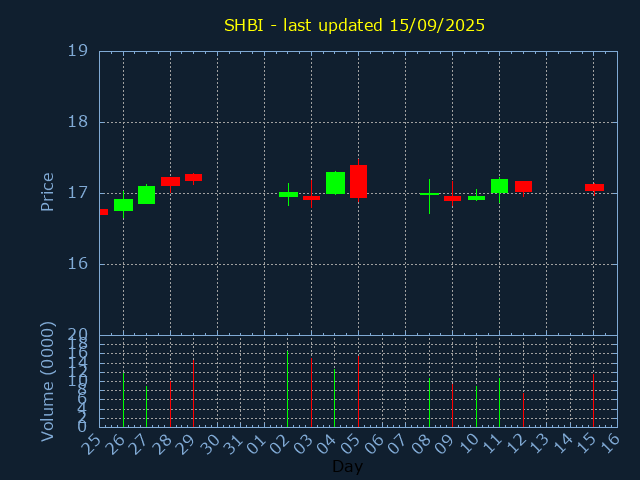Click the day 03 x-axis label
The height and width of the screenshot is (480, 640).
[302, 444]
